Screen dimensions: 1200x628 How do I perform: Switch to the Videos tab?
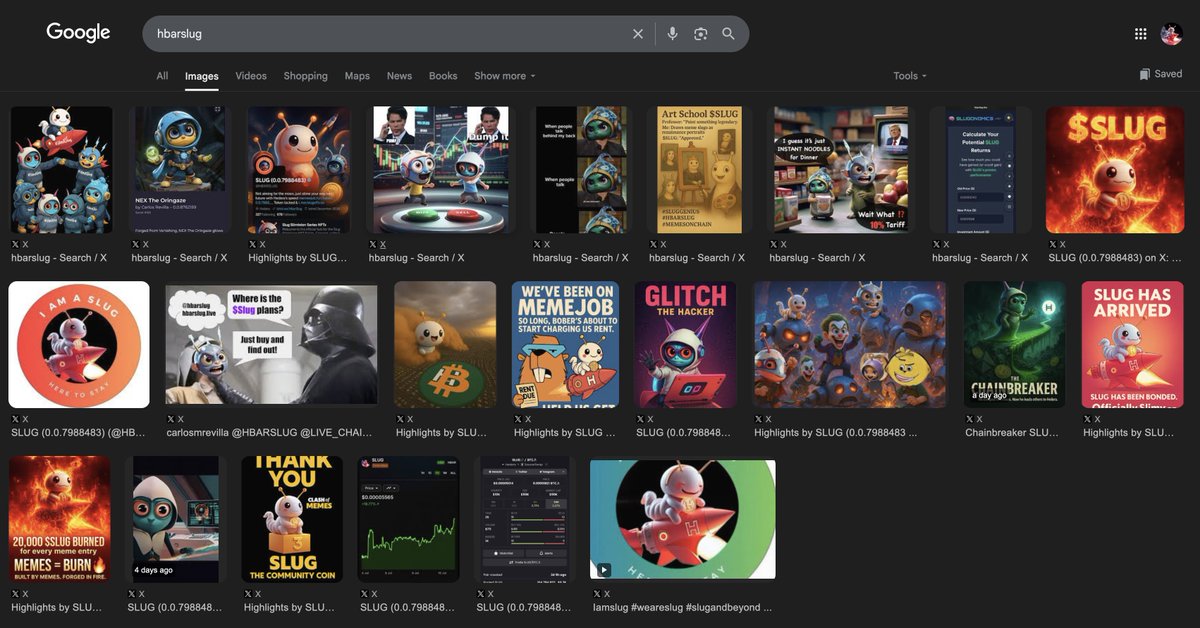tap(251, 76)
